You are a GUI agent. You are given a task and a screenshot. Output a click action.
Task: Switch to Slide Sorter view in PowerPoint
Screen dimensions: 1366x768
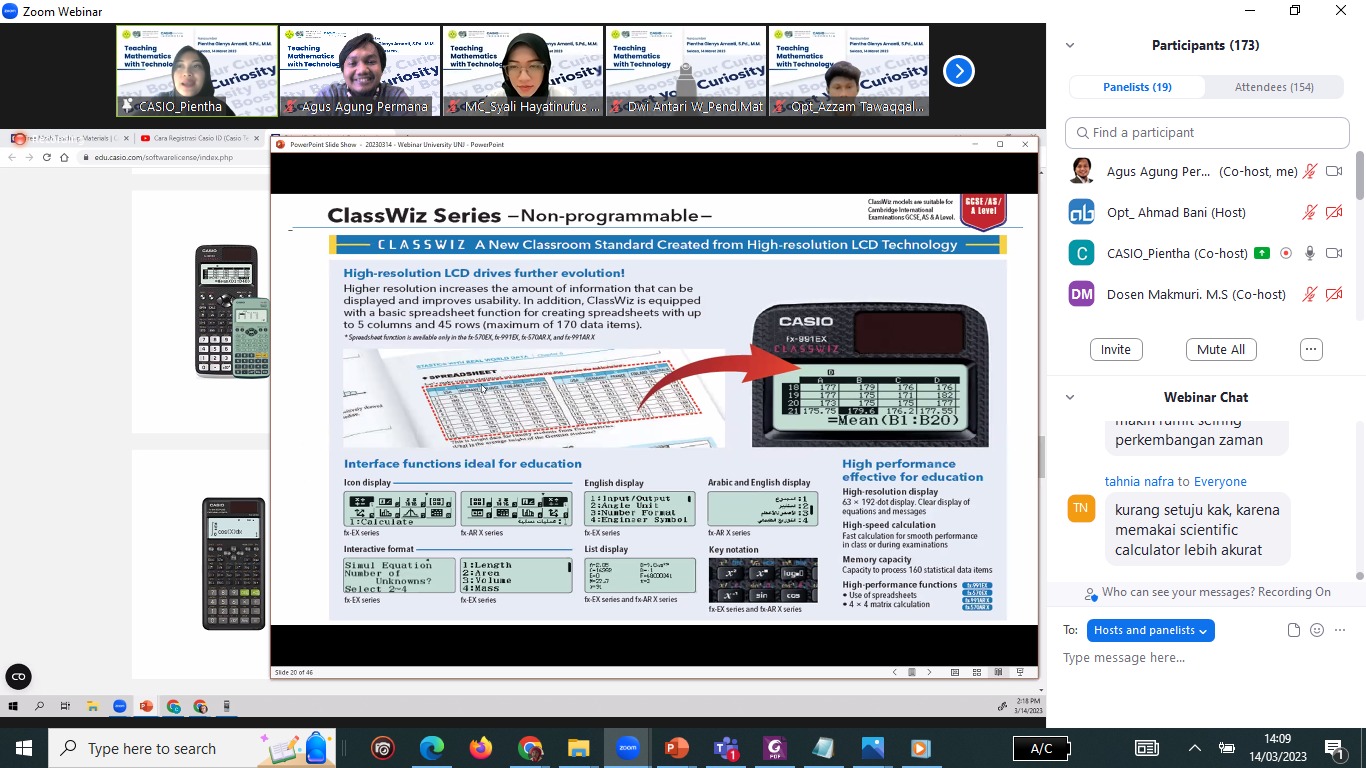pos(977,672)
